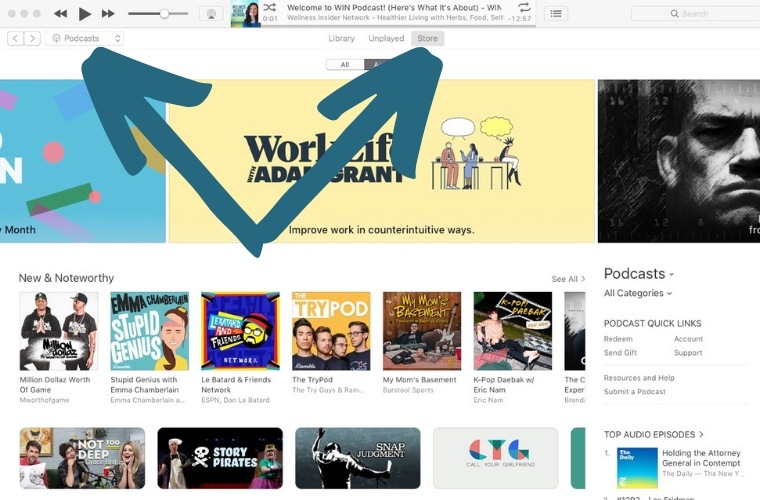Open the Resources and Help link
760x500 pixels.
pos(639,378)
